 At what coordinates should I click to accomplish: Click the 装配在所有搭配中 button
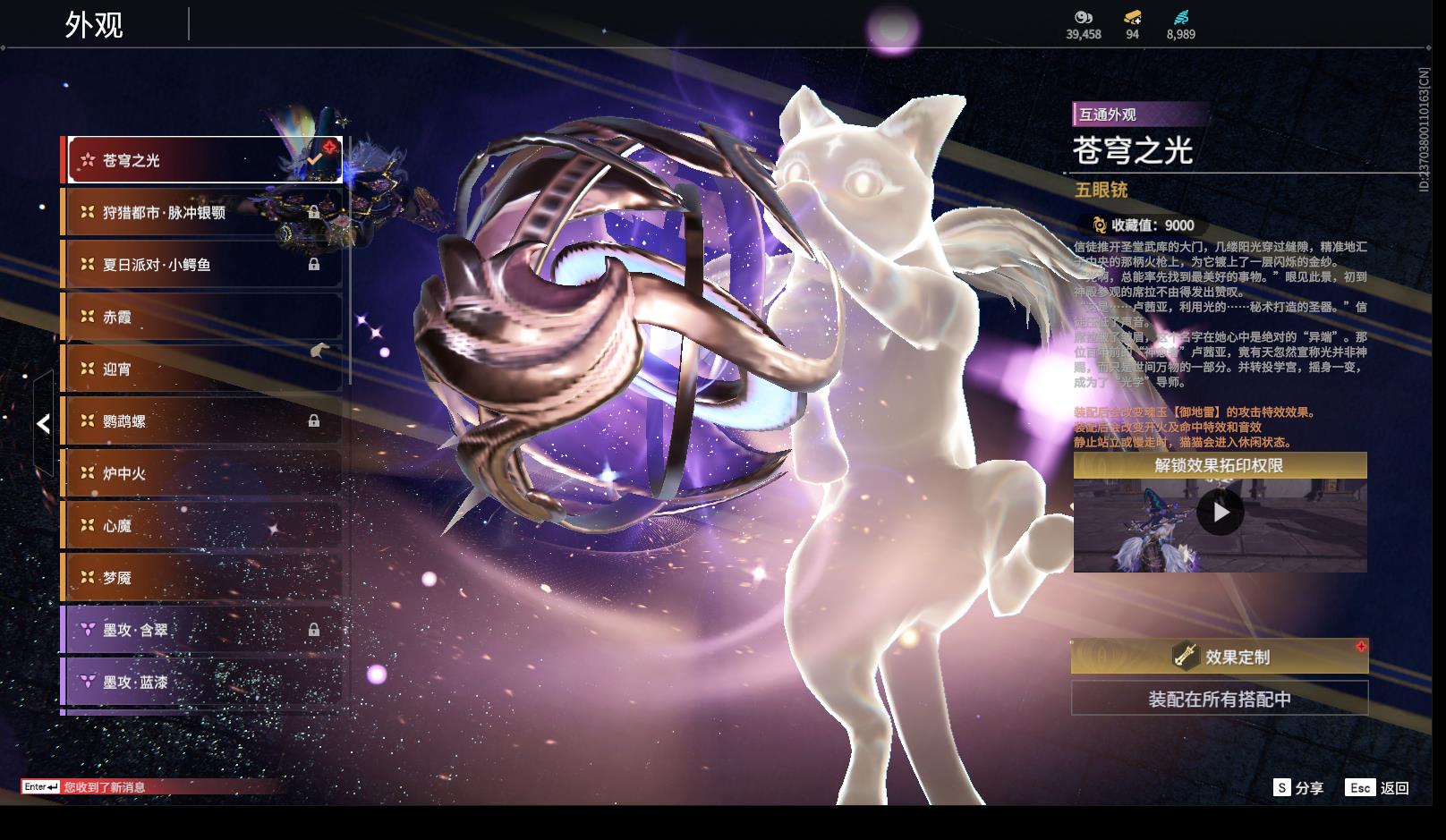(x=1220, y=699)
